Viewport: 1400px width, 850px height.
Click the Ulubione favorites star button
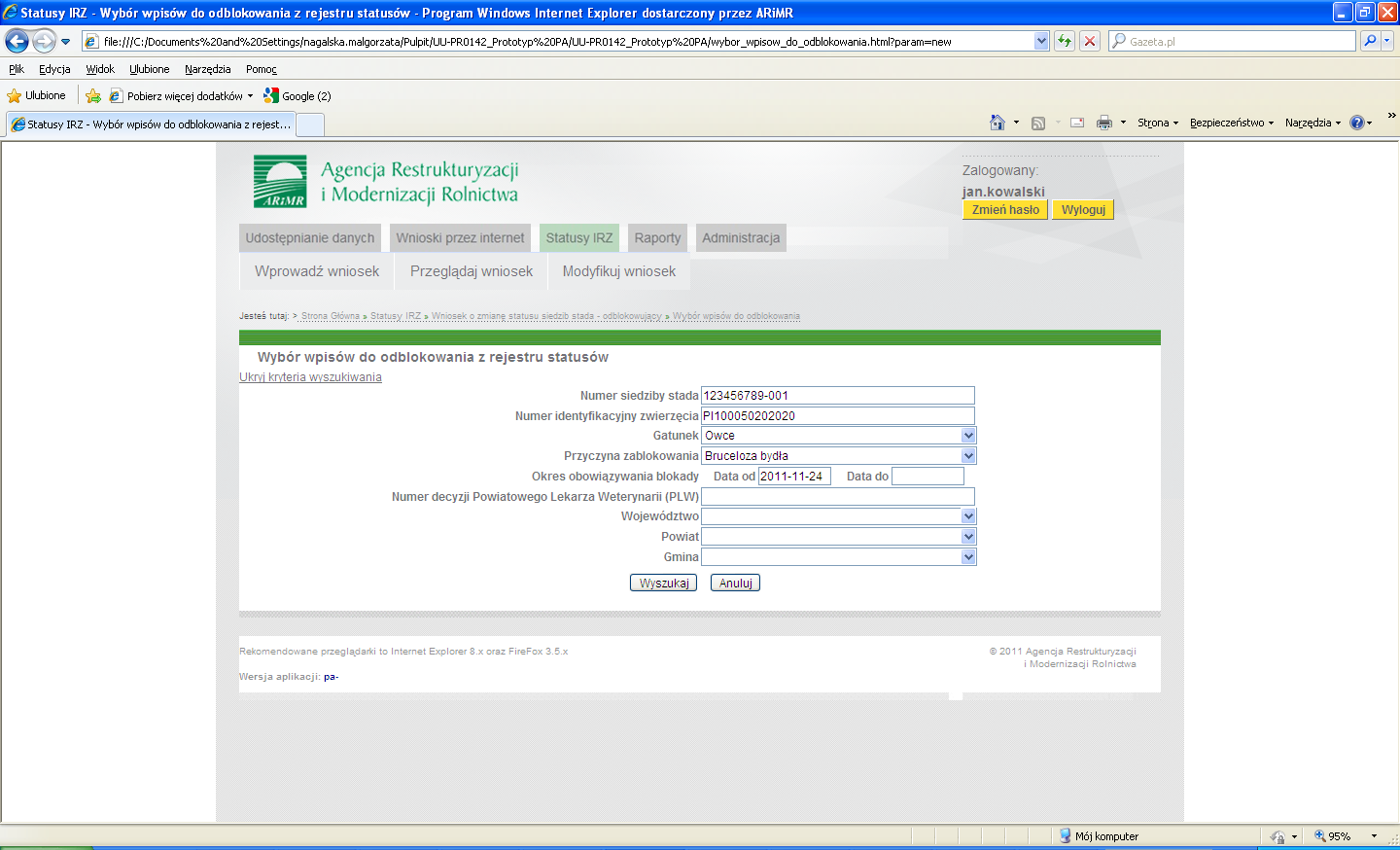click(x=36, y=95)
